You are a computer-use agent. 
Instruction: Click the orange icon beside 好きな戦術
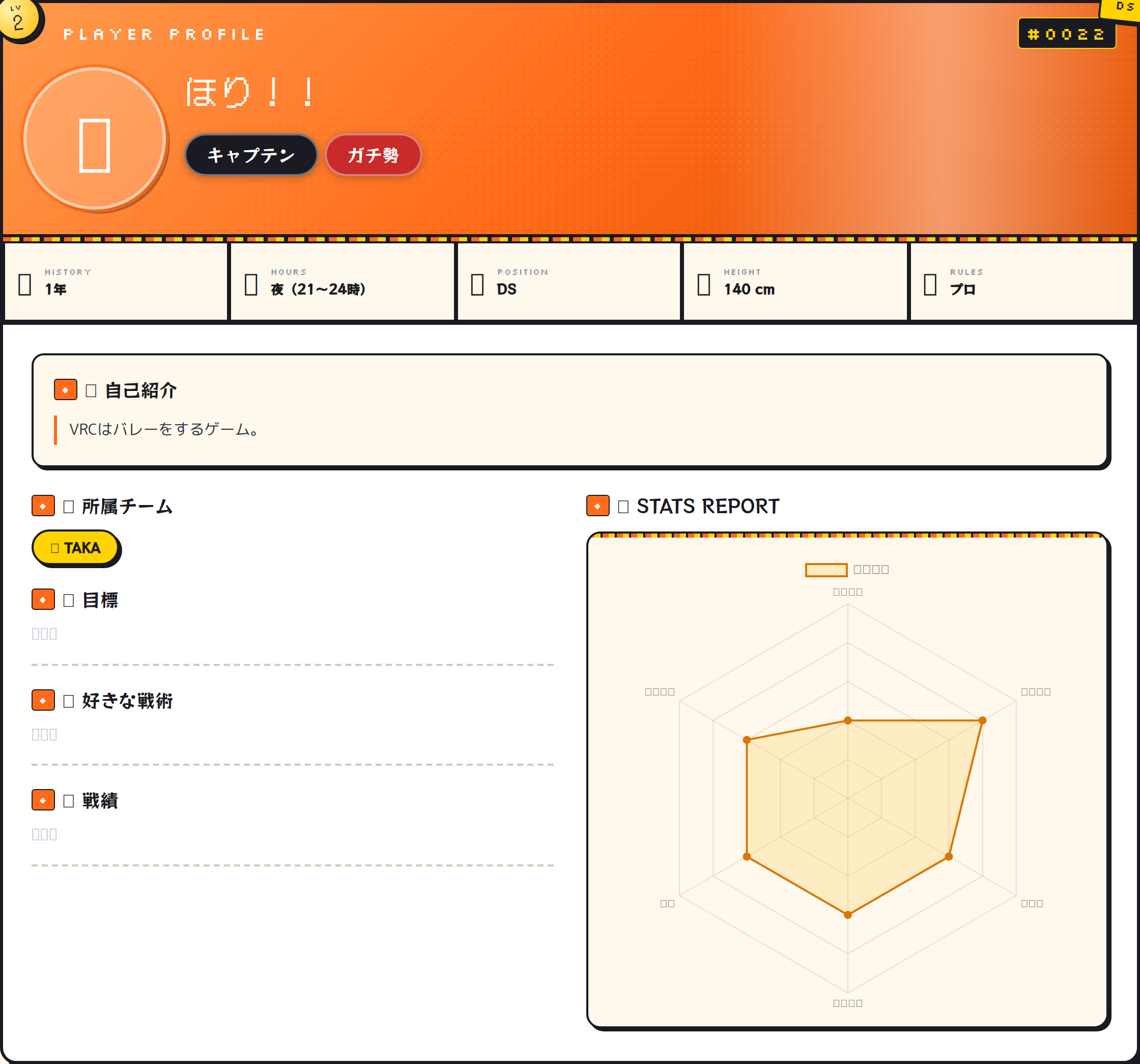tap(43, 700)
